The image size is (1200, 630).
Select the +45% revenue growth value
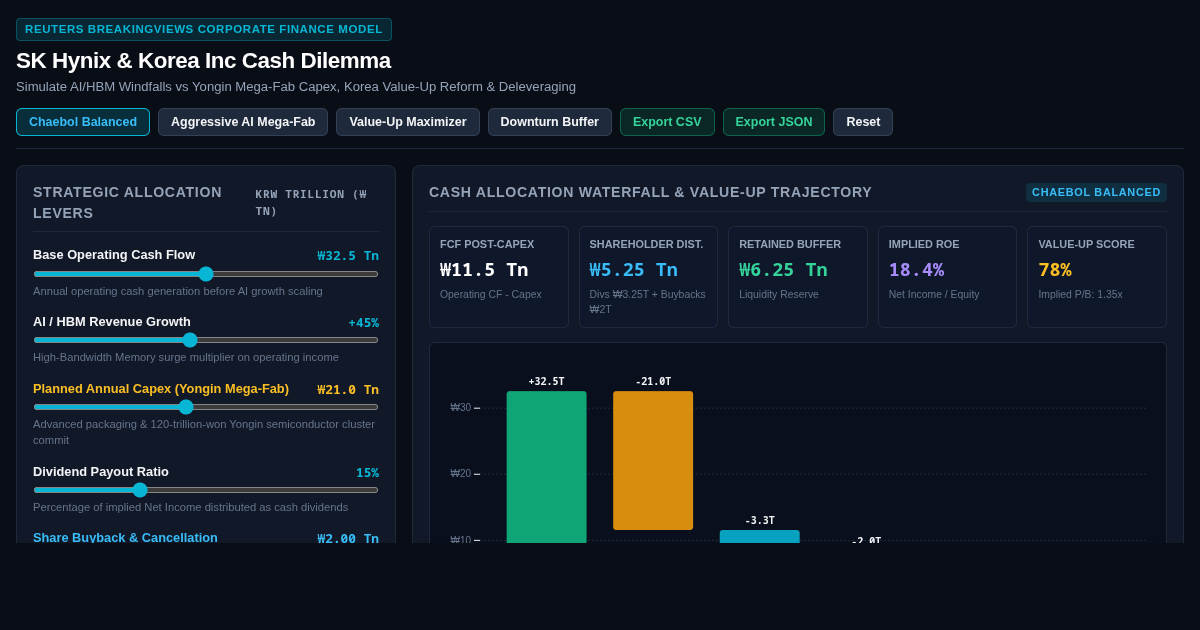pyautogui.click(x=363, y=323)
